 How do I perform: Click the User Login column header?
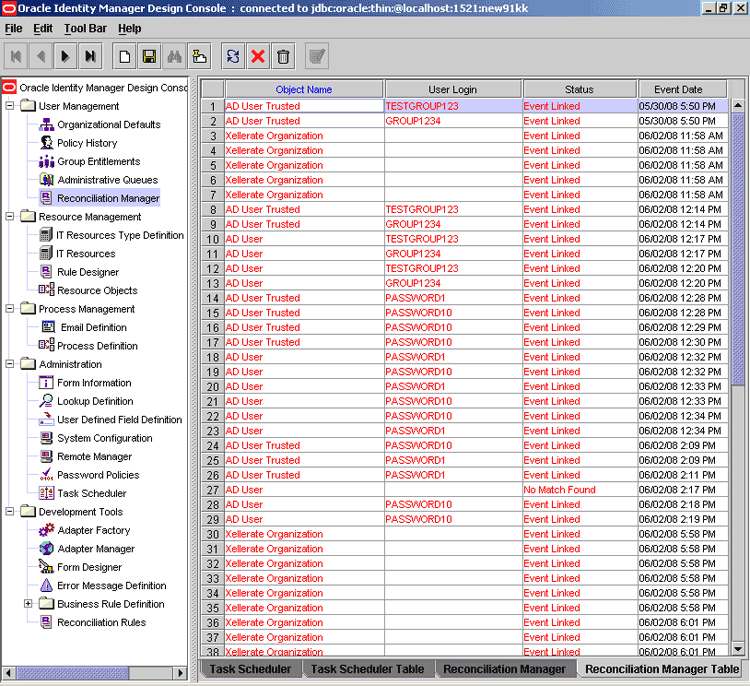click(x=452, y=89)
